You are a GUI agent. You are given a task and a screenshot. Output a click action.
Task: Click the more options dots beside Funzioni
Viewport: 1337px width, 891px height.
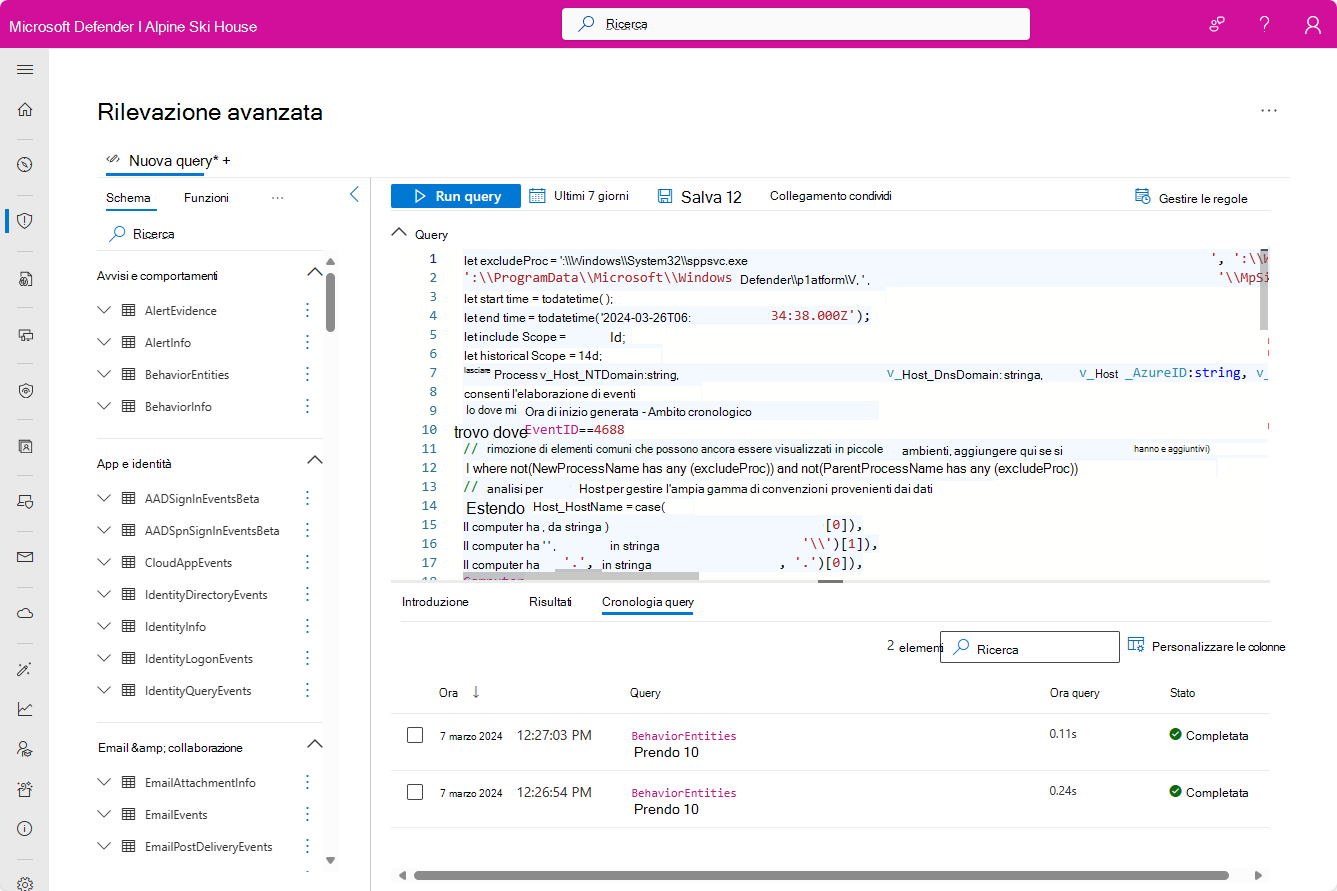coord(277,197)
